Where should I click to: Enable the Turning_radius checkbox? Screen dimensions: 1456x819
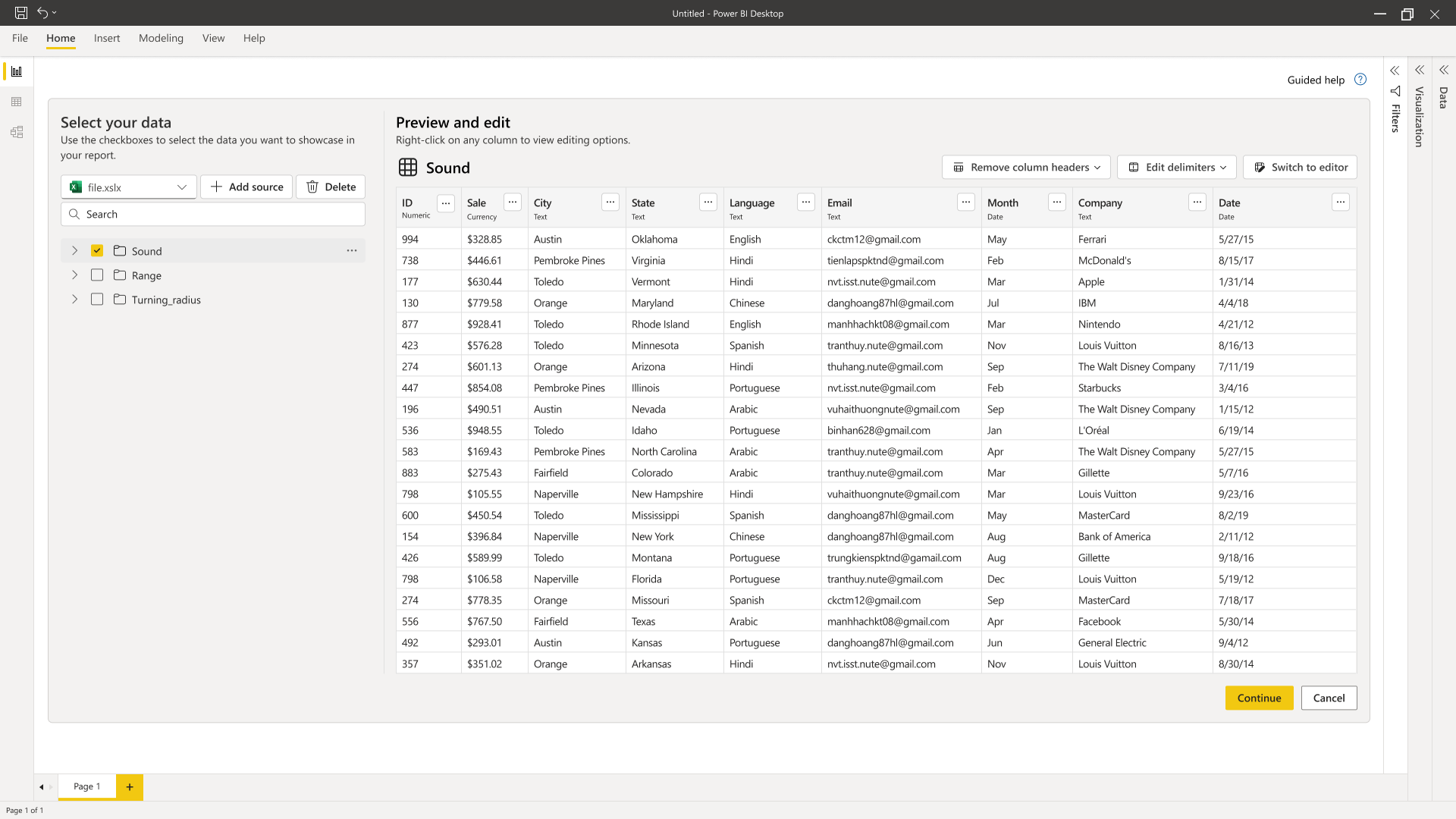pos(97,300)
